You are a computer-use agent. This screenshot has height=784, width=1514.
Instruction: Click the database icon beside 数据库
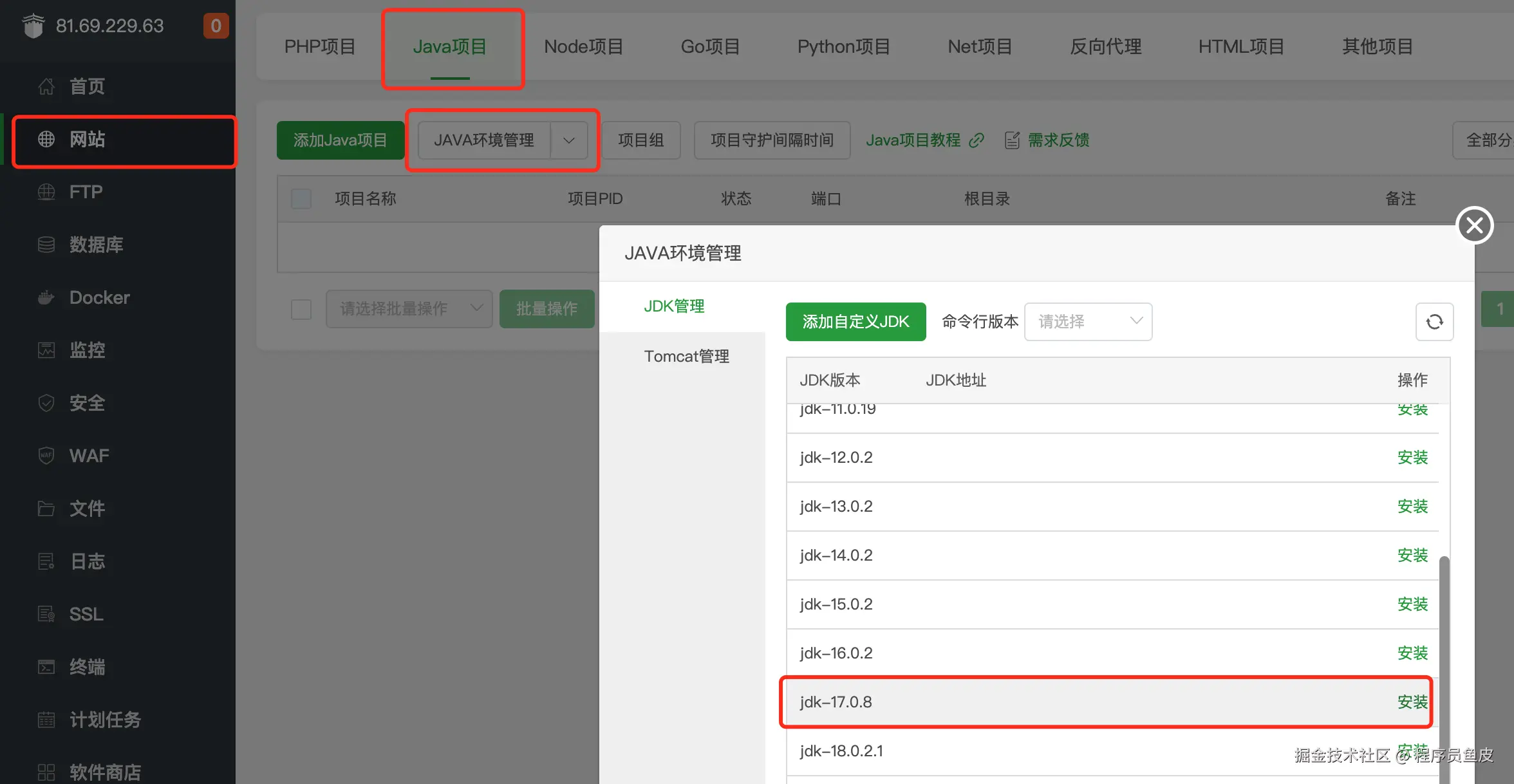point(46,245)
